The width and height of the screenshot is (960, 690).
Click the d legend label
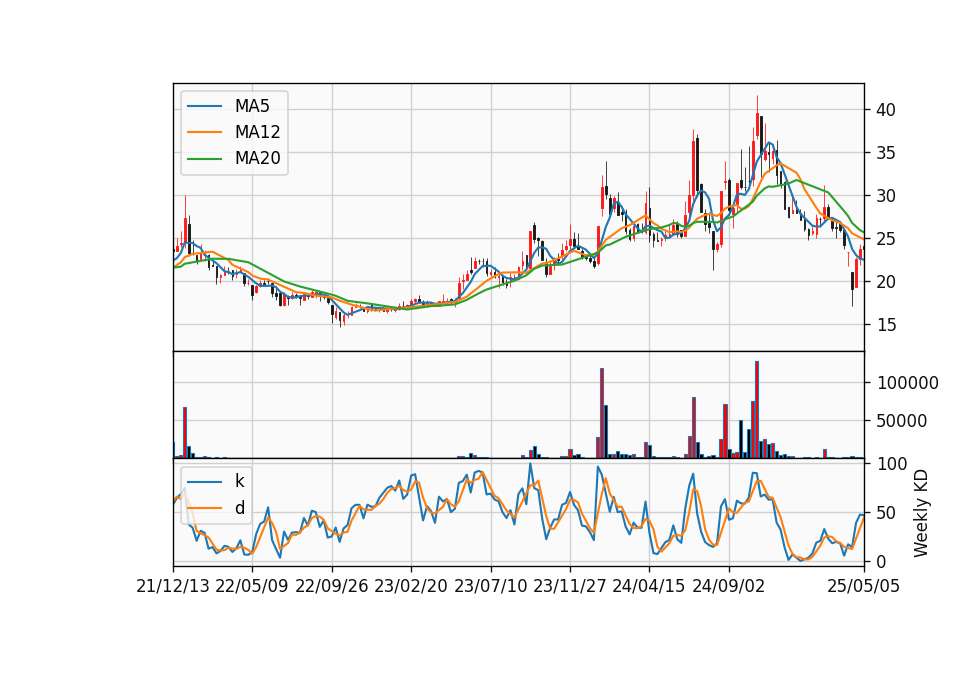point(239,508)
